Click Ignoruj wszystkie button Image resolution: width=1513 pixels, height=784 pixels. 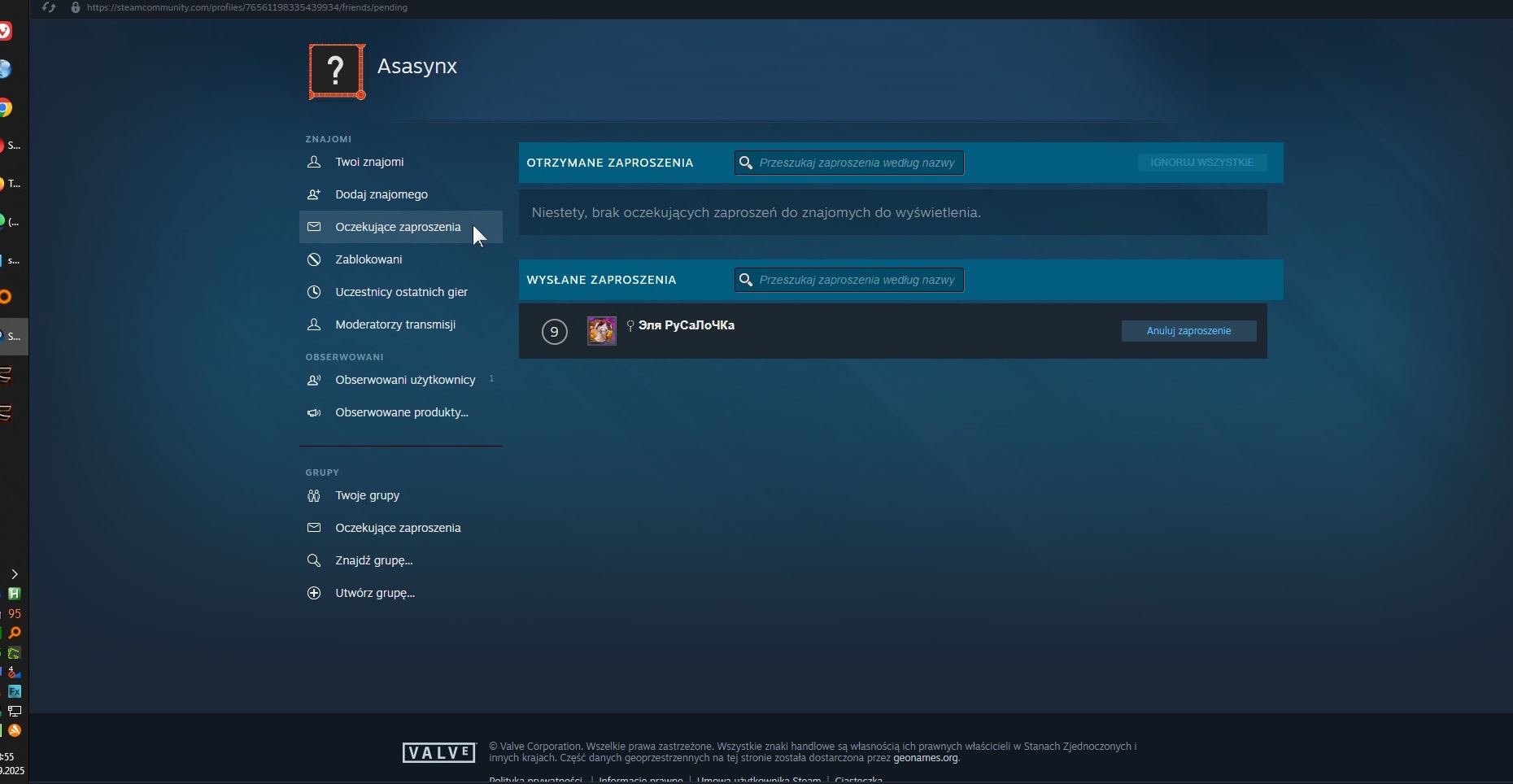(x=1201, y=163)
